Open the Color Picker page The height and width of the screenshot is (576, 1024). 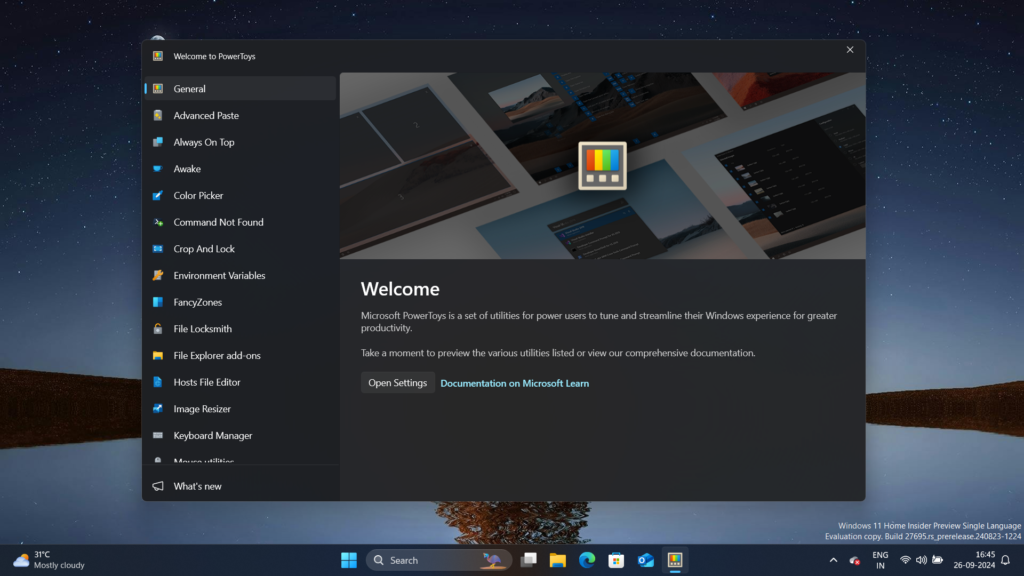tap(240, 195)
